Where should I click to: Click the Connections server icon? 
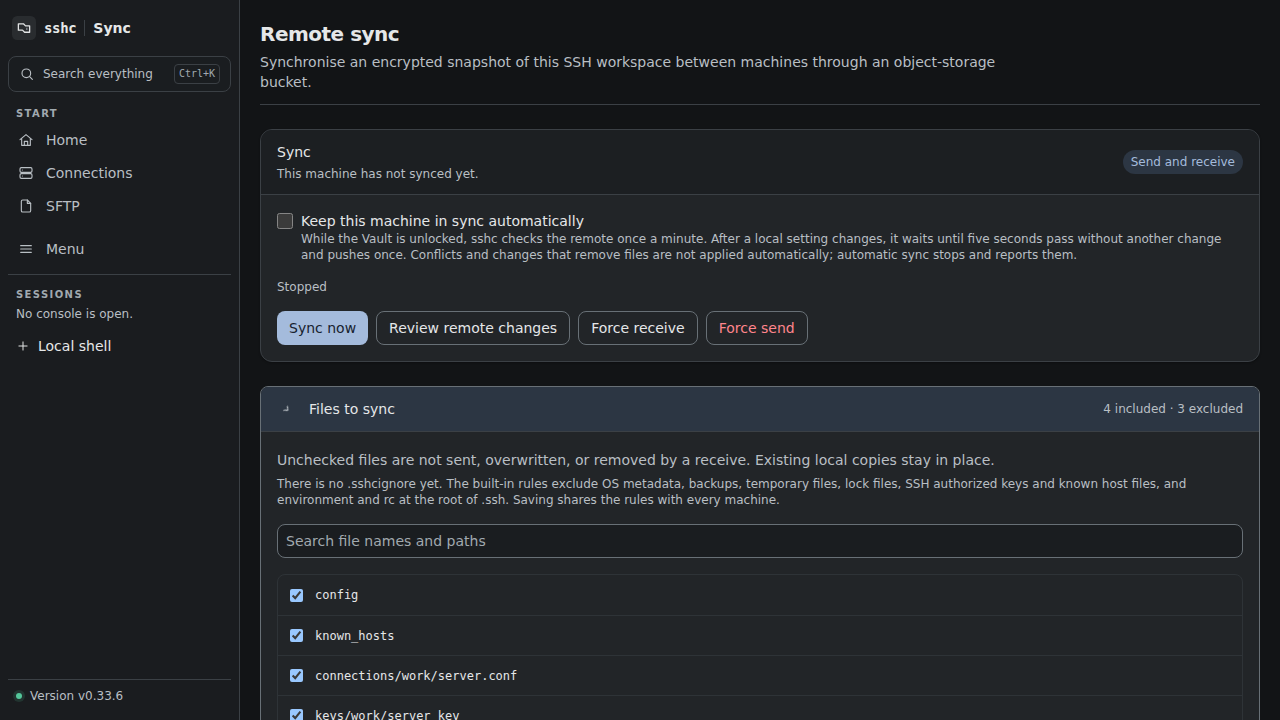(x=26, y=173)
